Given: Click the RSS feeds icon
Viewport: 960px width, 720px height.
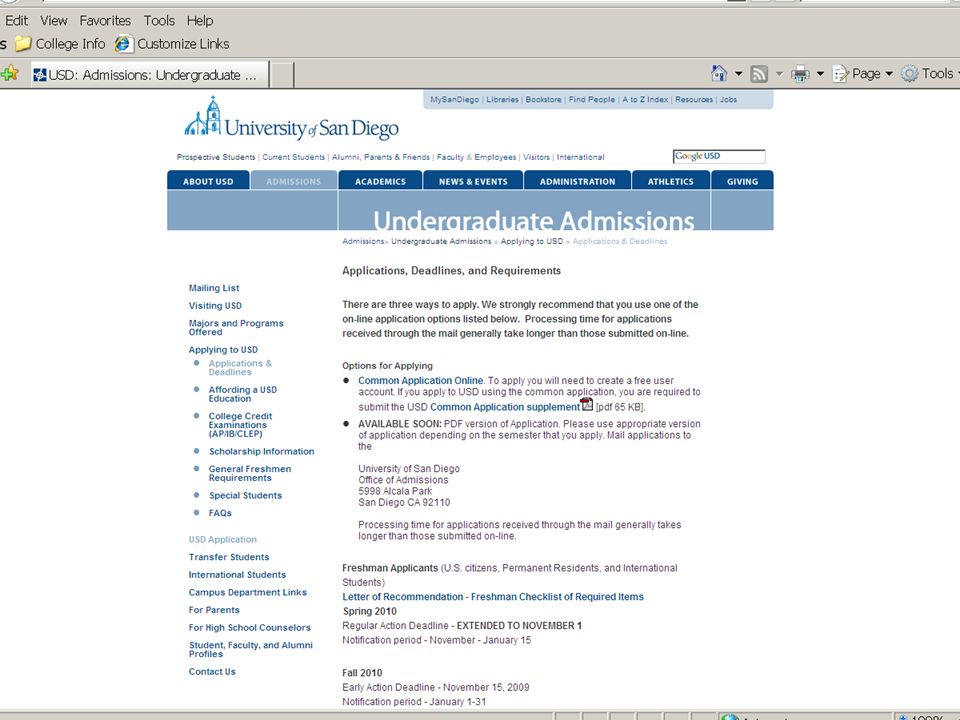Looking at the screenshot, I should pyautogui.click(x=759, y=74).
